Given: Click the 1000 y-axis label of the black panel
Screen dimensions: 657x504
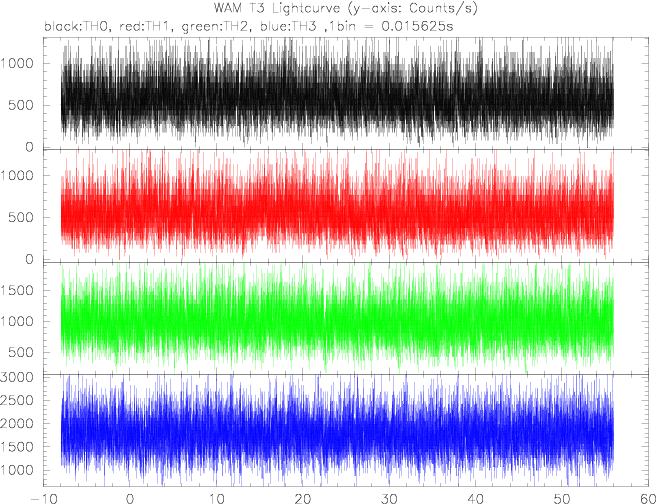Looking at the screenshot, I should pyautogui.click(x=17, y=64).
